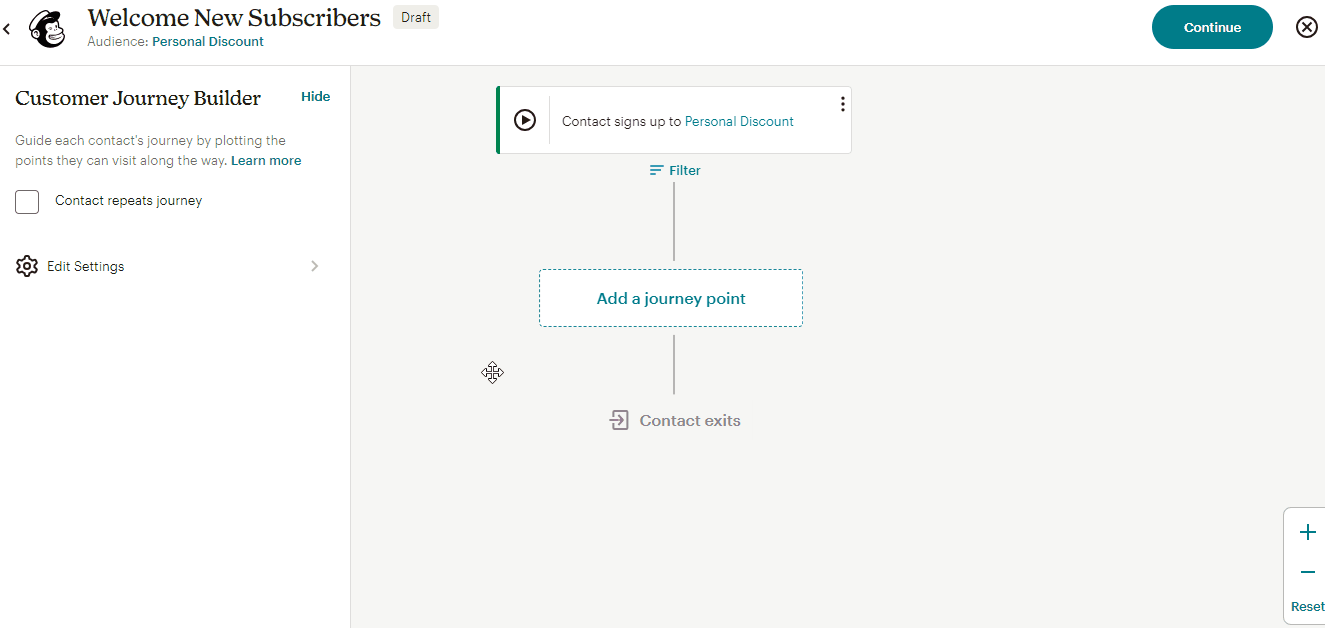Expand Edit Settings using its chevron
The image size is (1325, 628).
click(x=314, y=265)
